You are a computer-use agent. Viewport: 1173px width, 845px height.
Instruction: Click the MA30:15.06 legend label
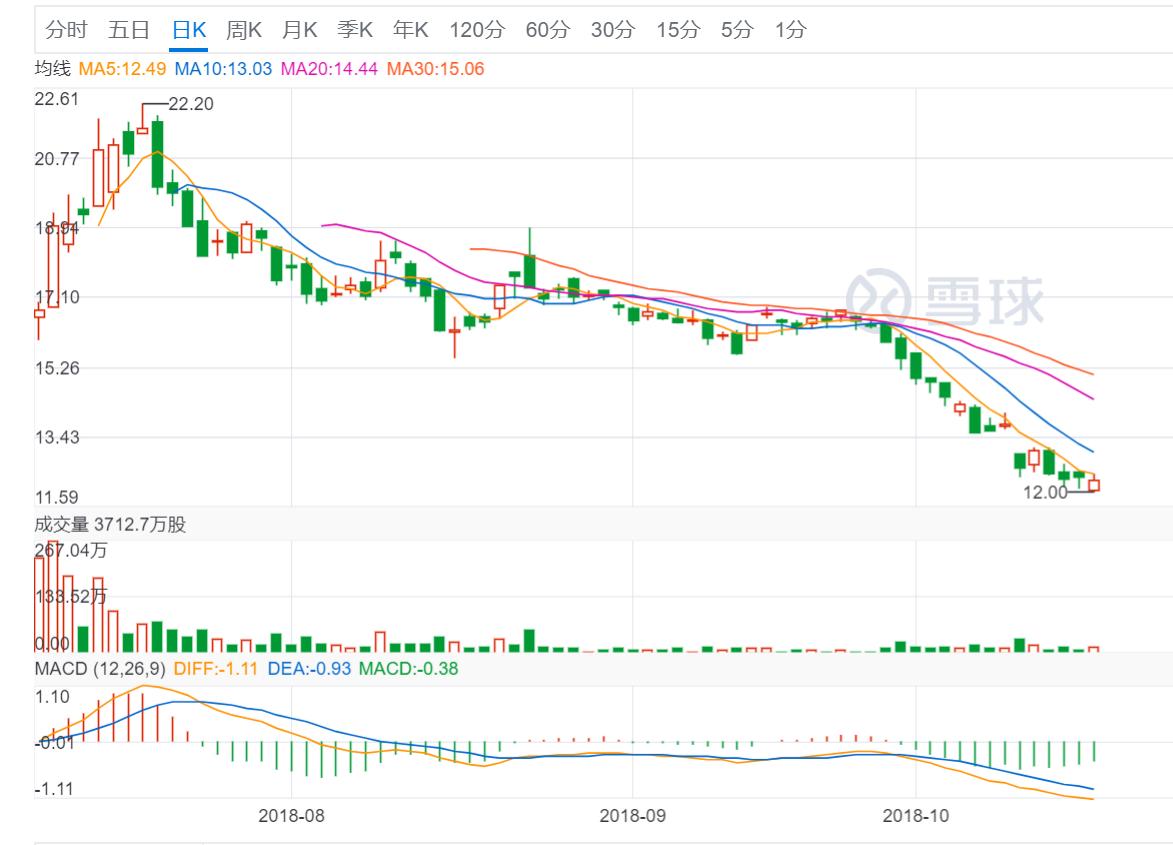435,69
